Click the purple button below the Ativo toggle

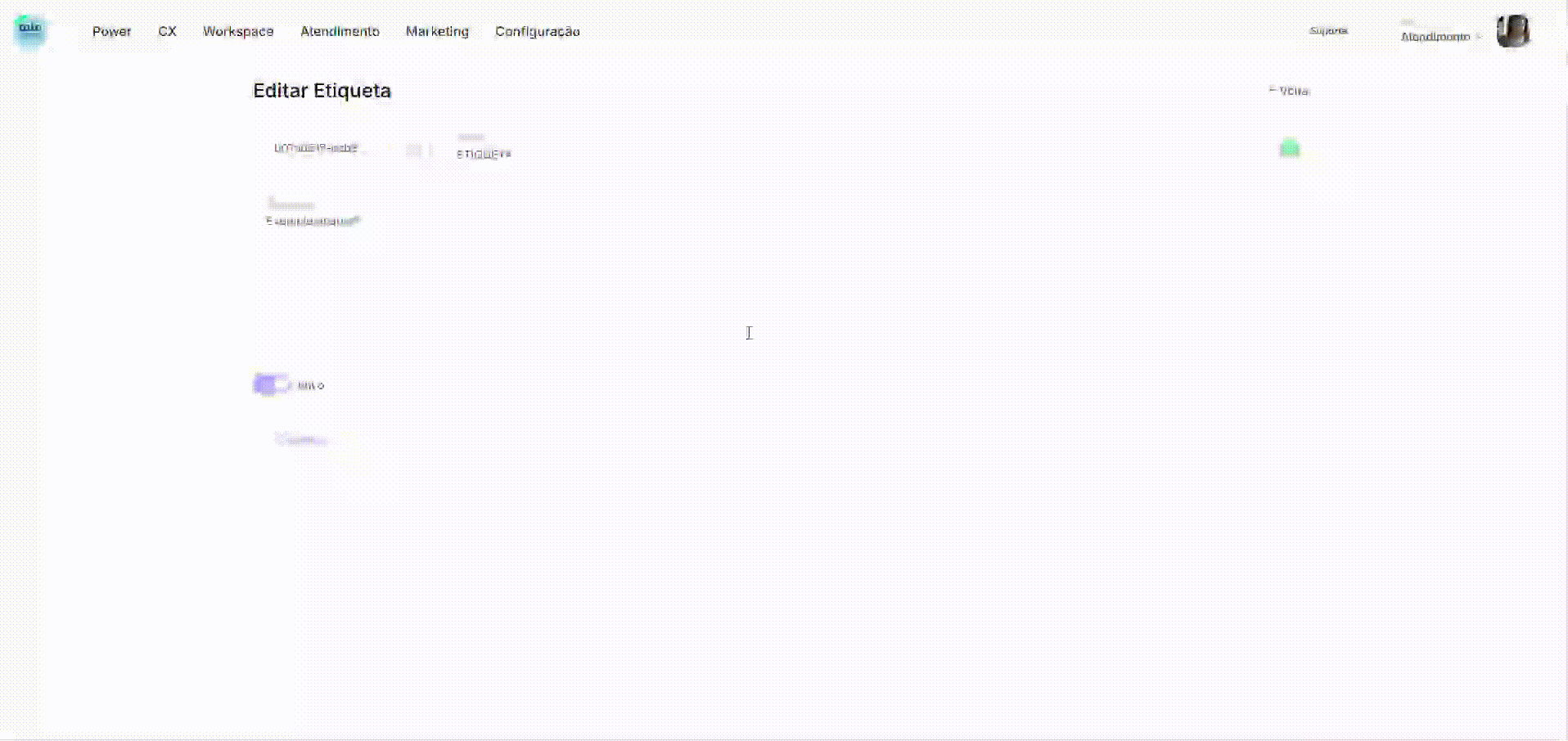302,440
